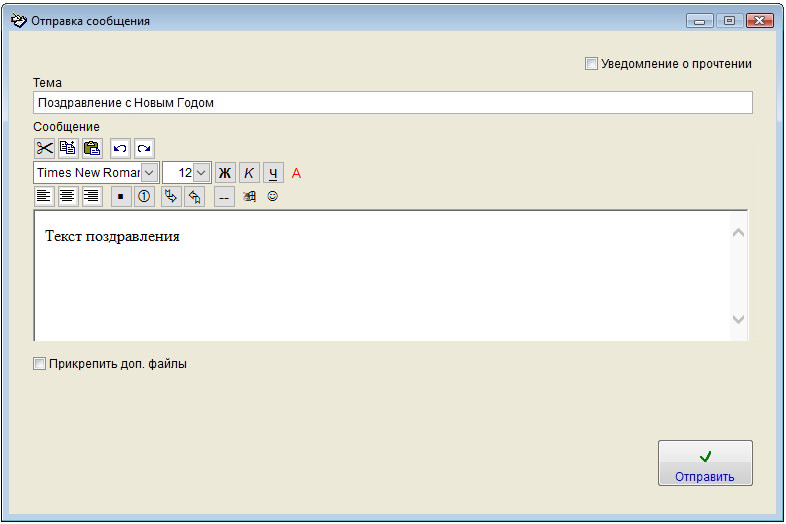Insert a numbered list
Screen dimensions: 786x524
(144, 196)
